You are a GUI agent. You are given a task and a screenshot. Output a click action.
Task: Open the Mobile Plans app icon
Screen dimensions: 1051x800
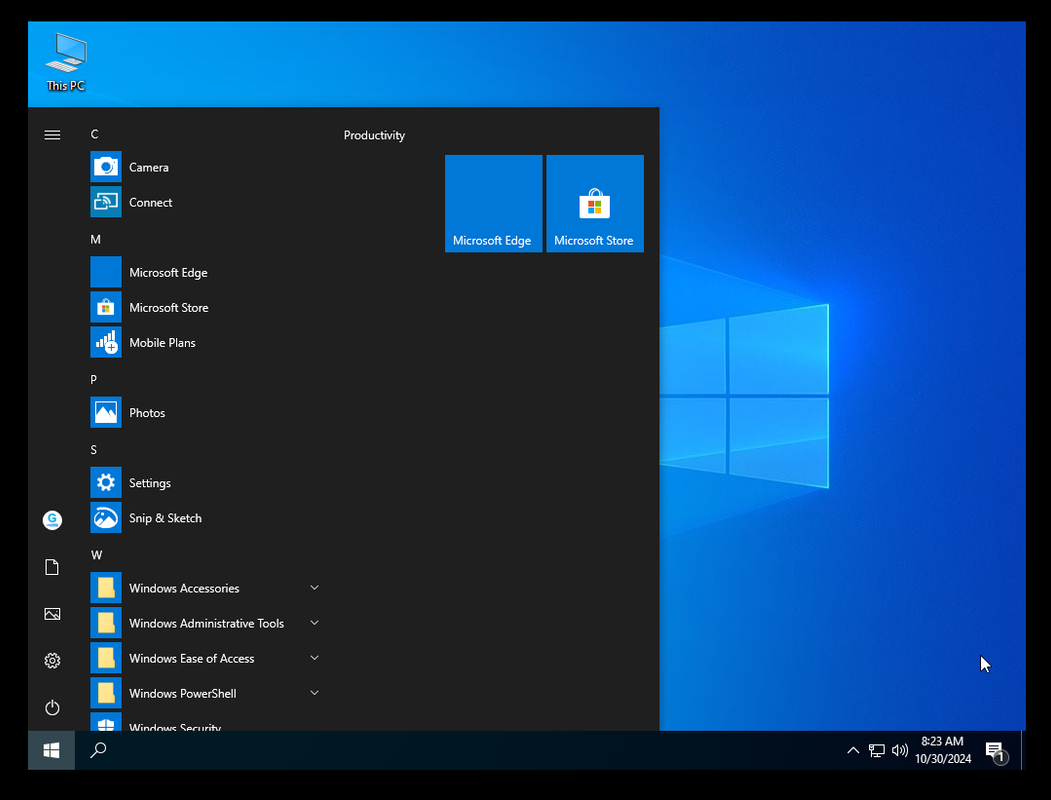pyautogui.click(x=106, y=342)
